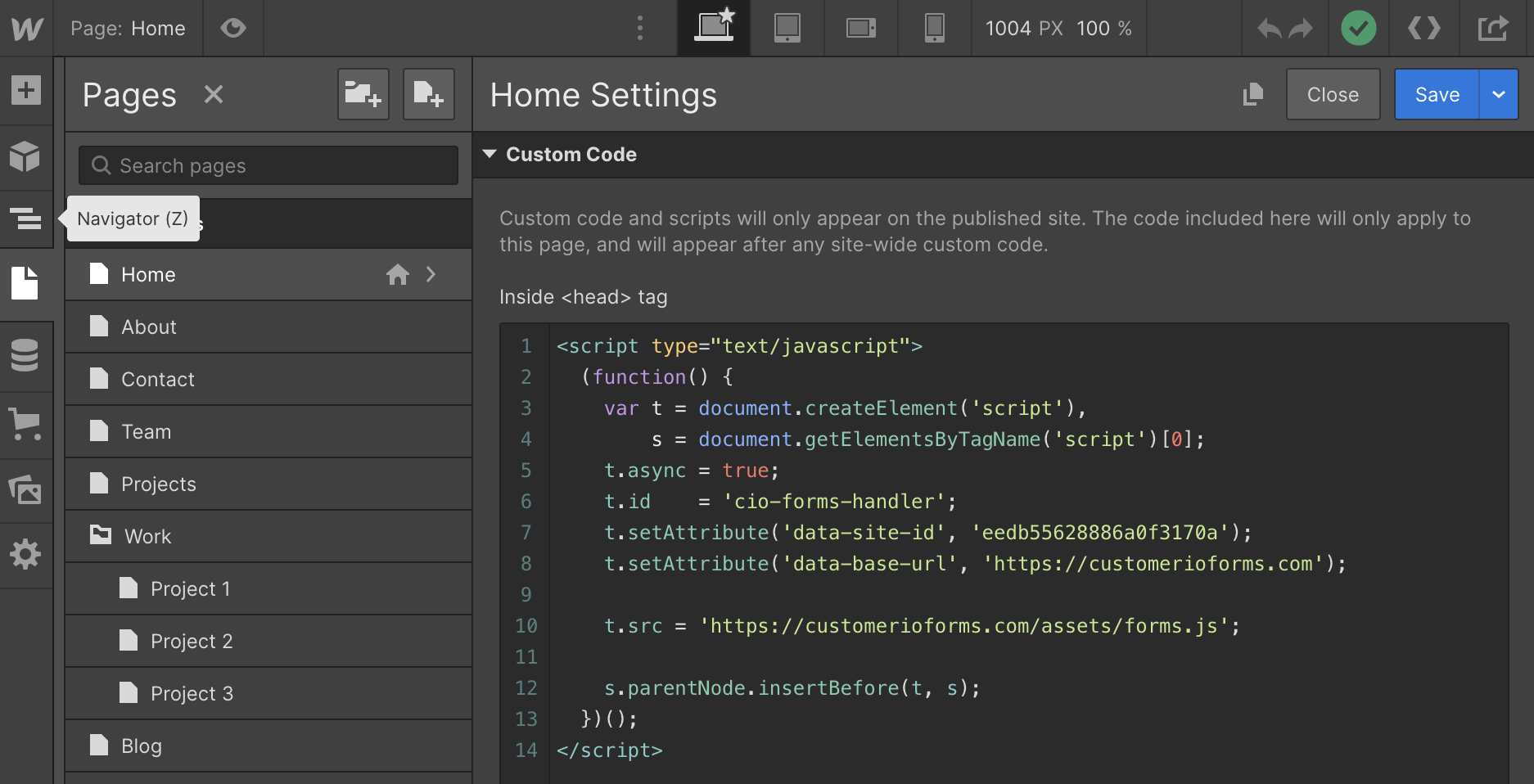Select the Team page
The image size is (1534, 784).
point(268,431)
